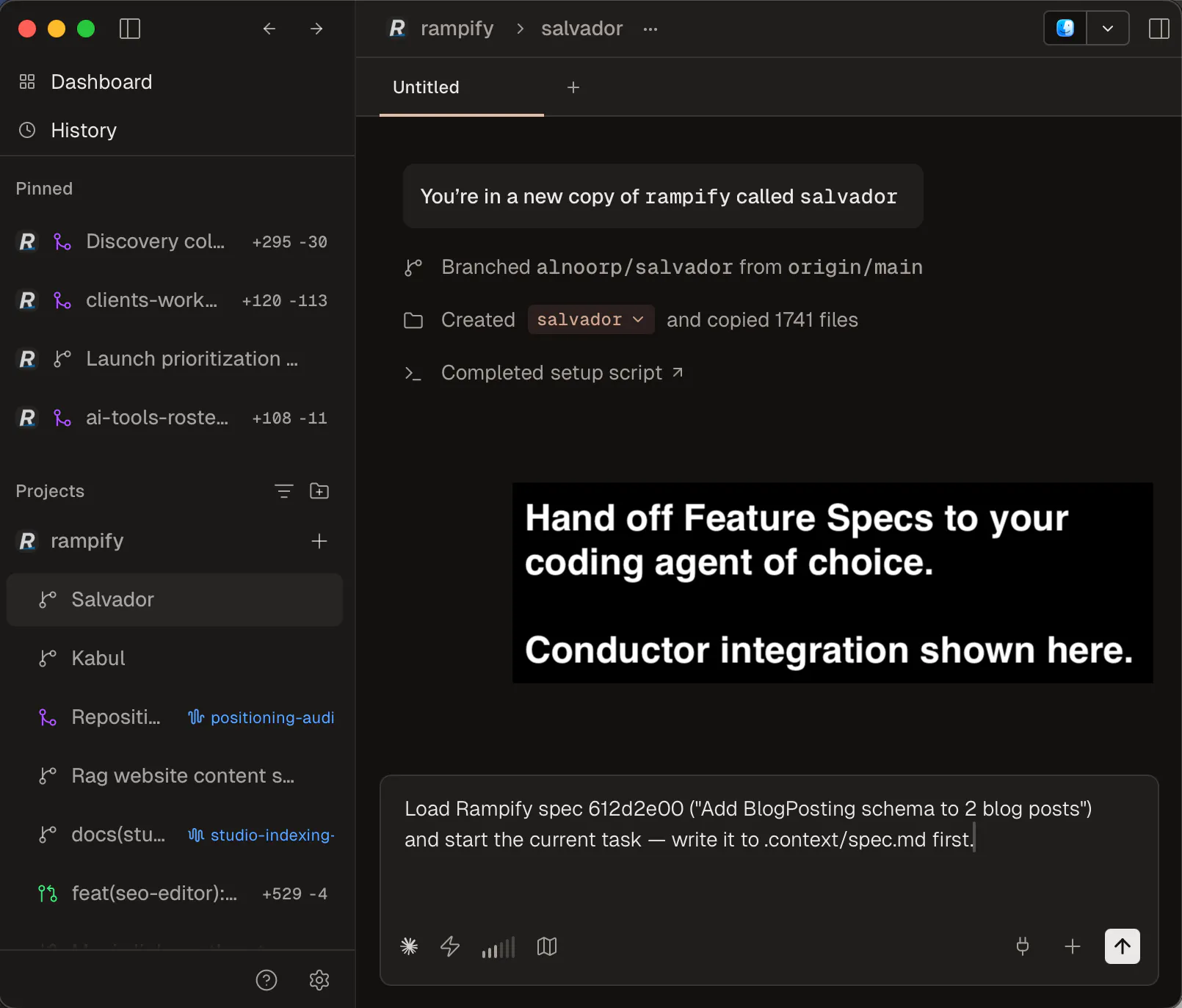Click rampify in the breadcrumb
The width and height of the screenshot is (1182, 1008).
click(x=457, y=29)
